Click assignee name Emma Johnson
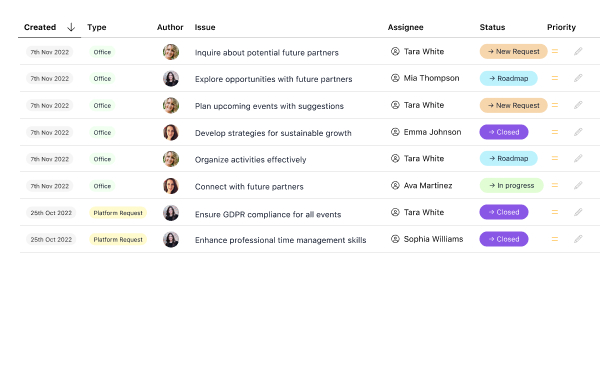The height and width of the screenshot is (378, 600). click(432, 132)
